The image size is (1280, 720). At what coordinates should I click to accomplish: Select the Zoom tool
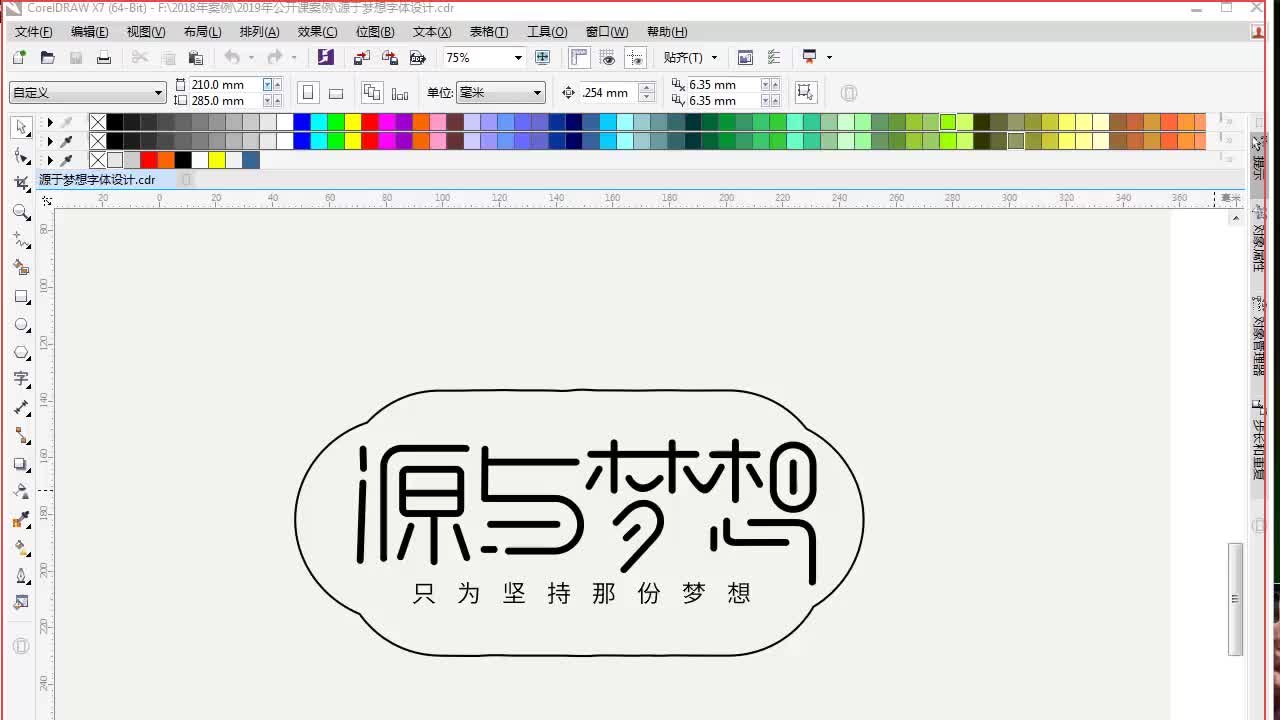21,212
